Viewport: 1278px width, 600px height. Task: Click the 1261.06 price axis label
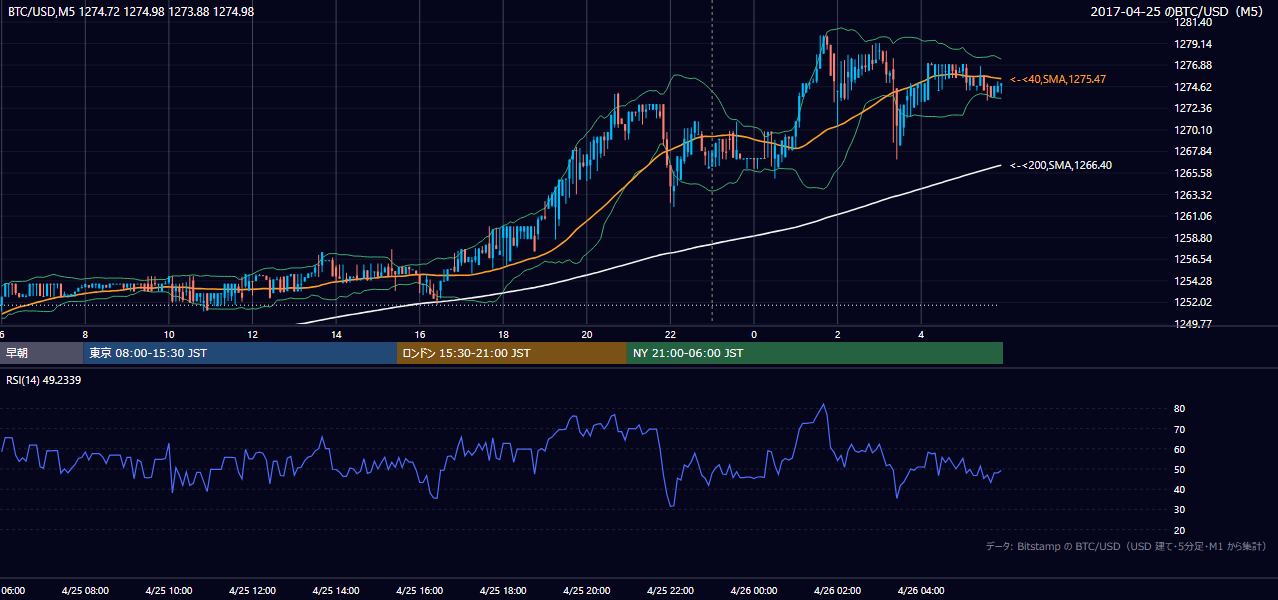[x=1193, y=216]
